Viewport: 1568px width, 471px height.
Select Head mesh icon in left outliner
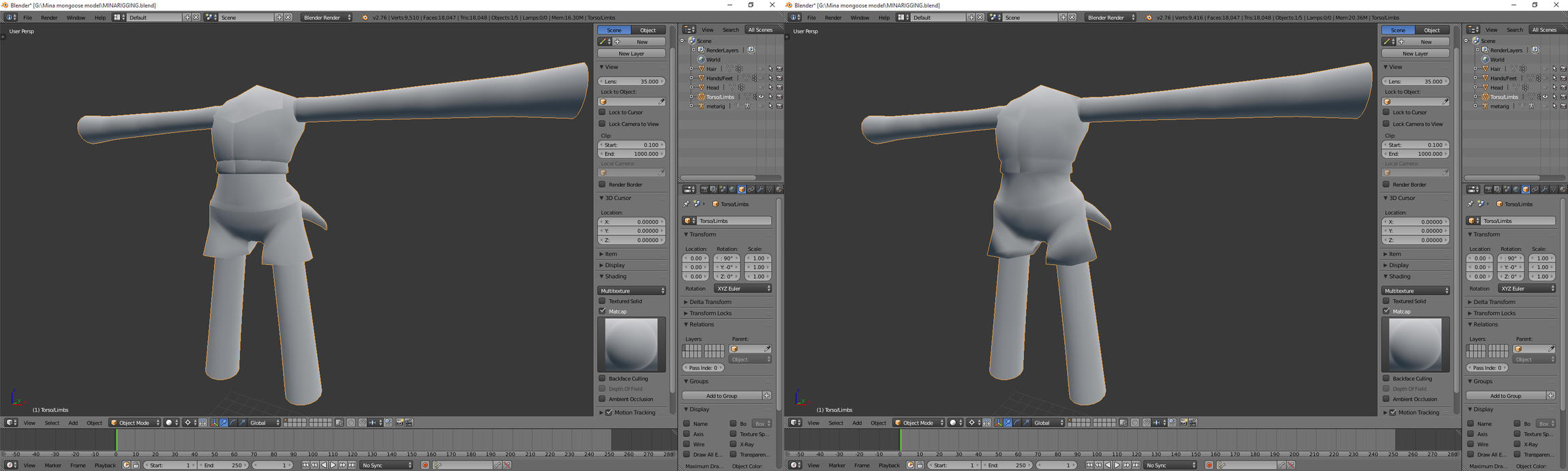pos(701,87)
